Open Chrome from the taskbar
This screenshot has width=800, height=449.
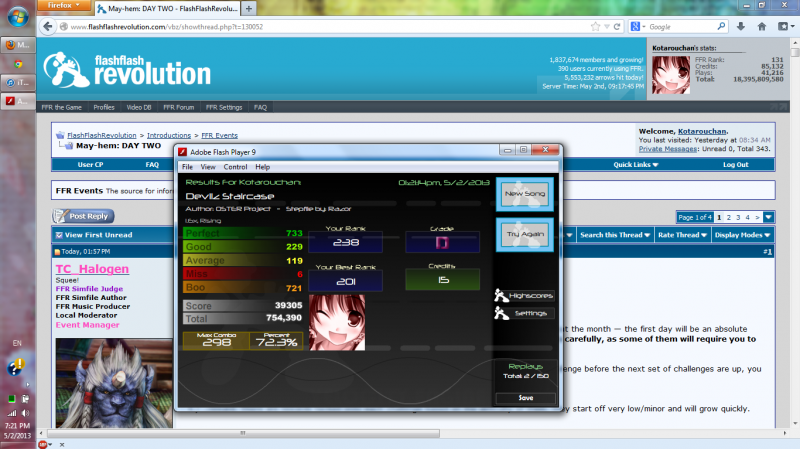[18, 64]
